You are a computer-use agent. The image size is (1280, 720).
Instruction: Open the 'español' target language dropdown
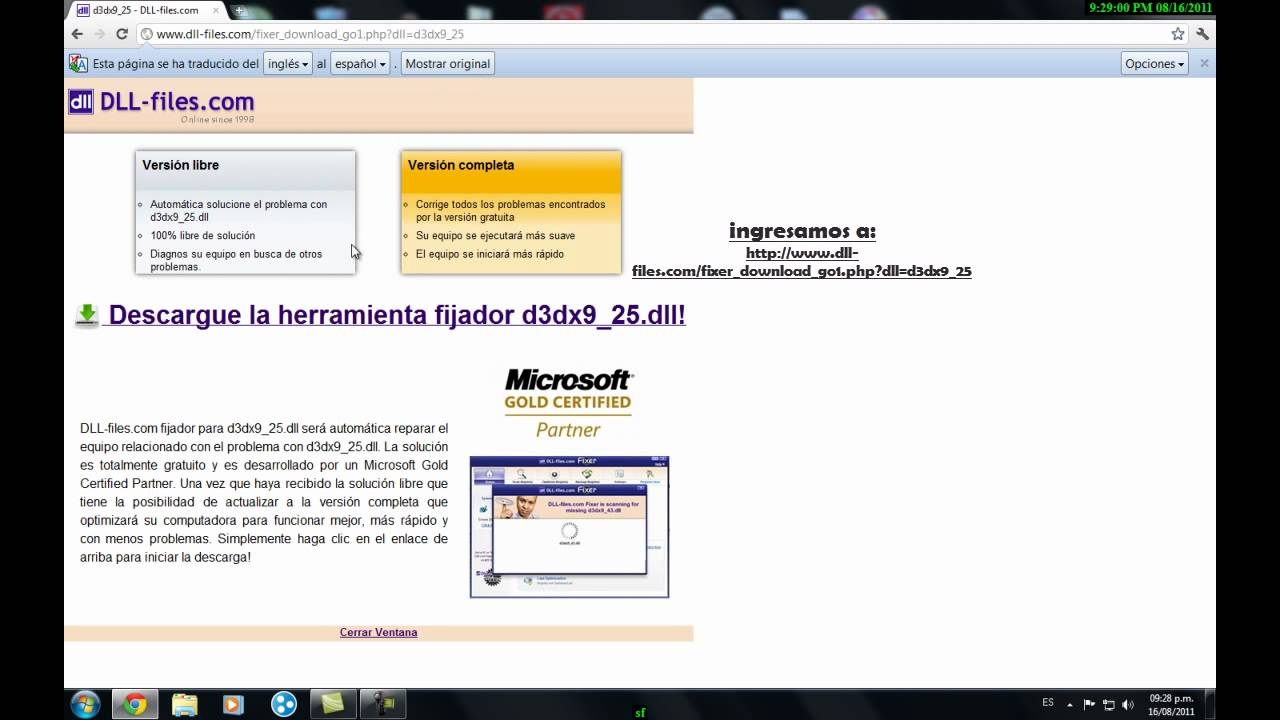tap(360, 63)
